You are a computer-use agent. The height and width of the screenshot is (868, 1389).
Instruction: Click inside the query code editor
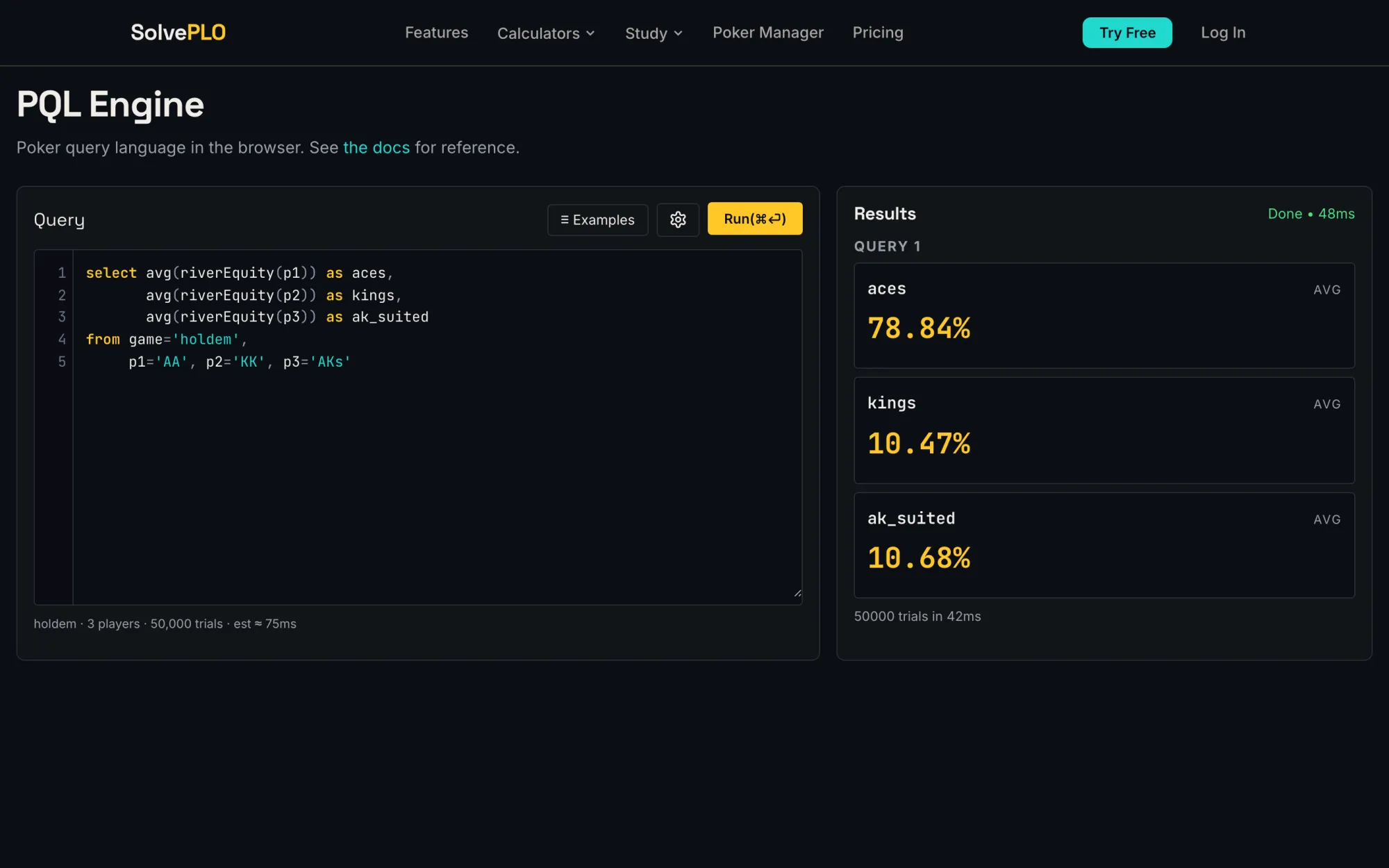click(438, 427)
